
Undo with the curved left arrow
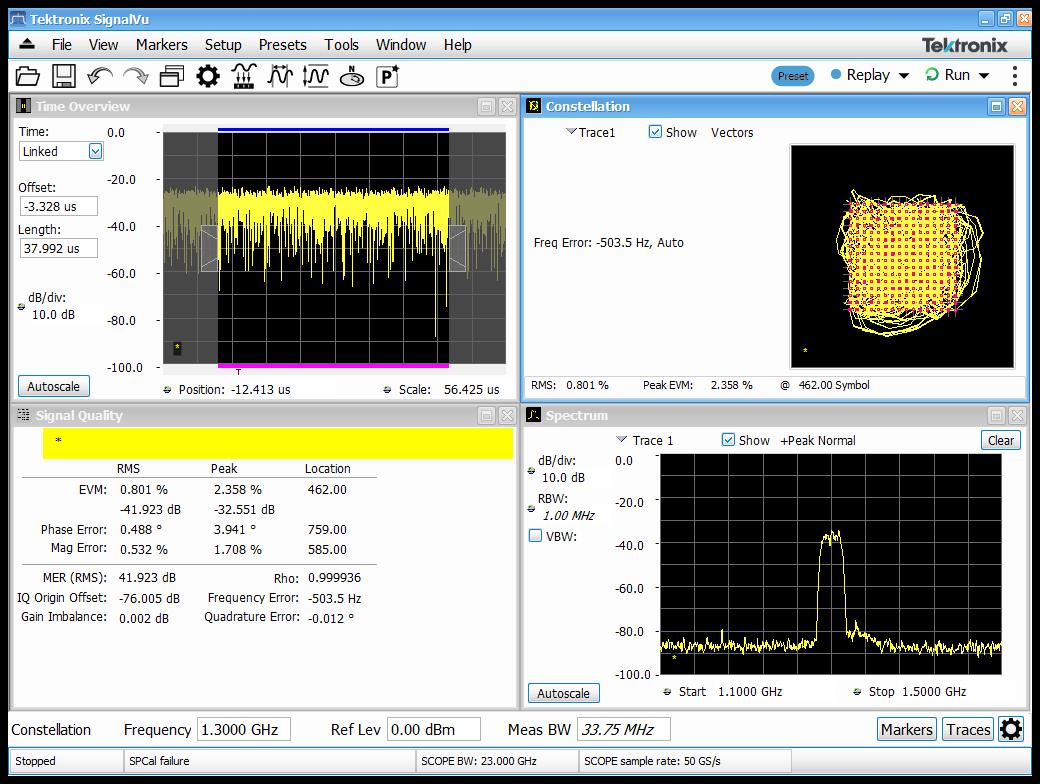click(x=99, y=76)
